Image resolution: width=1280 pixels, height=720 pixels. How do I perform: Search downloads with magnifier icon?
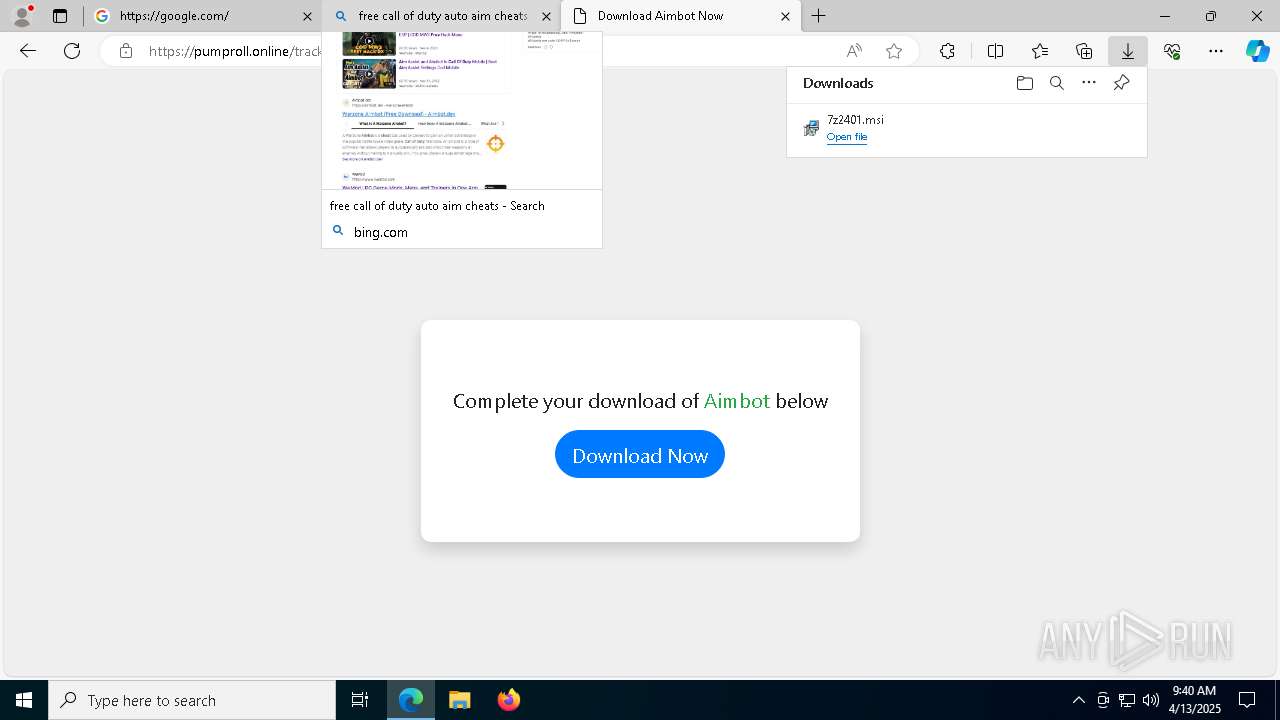pos(1057,83)
